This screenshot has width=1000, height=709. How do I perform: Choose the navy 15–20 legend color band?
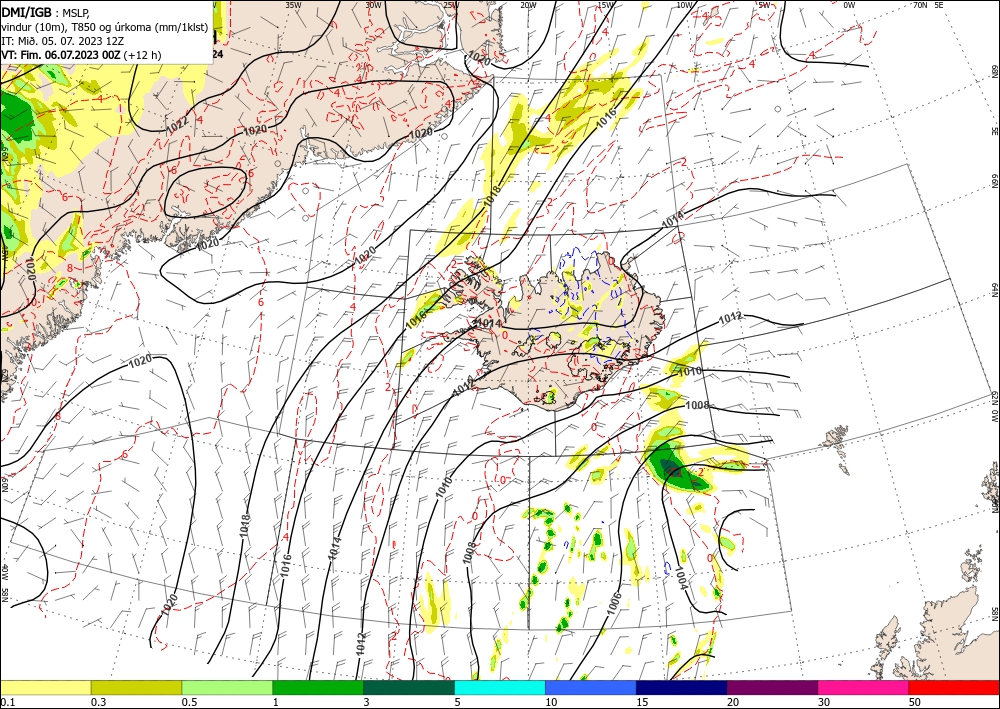(x=682, y=687)
